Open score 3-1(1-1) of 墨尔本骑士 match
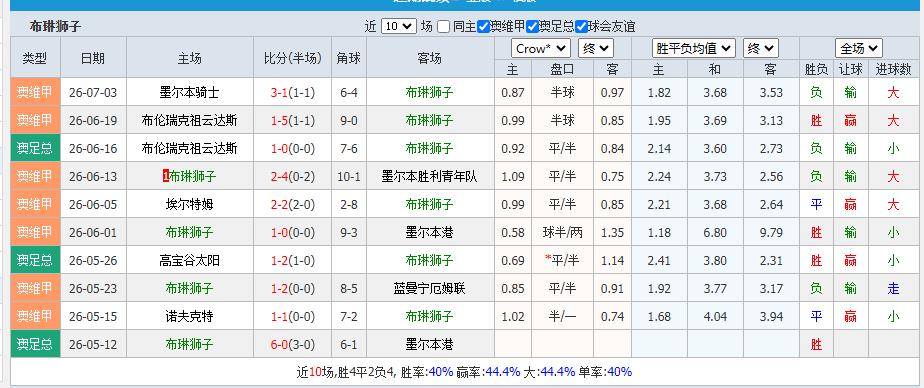This screenshot has height=388, width=924. tap(292, 93)
